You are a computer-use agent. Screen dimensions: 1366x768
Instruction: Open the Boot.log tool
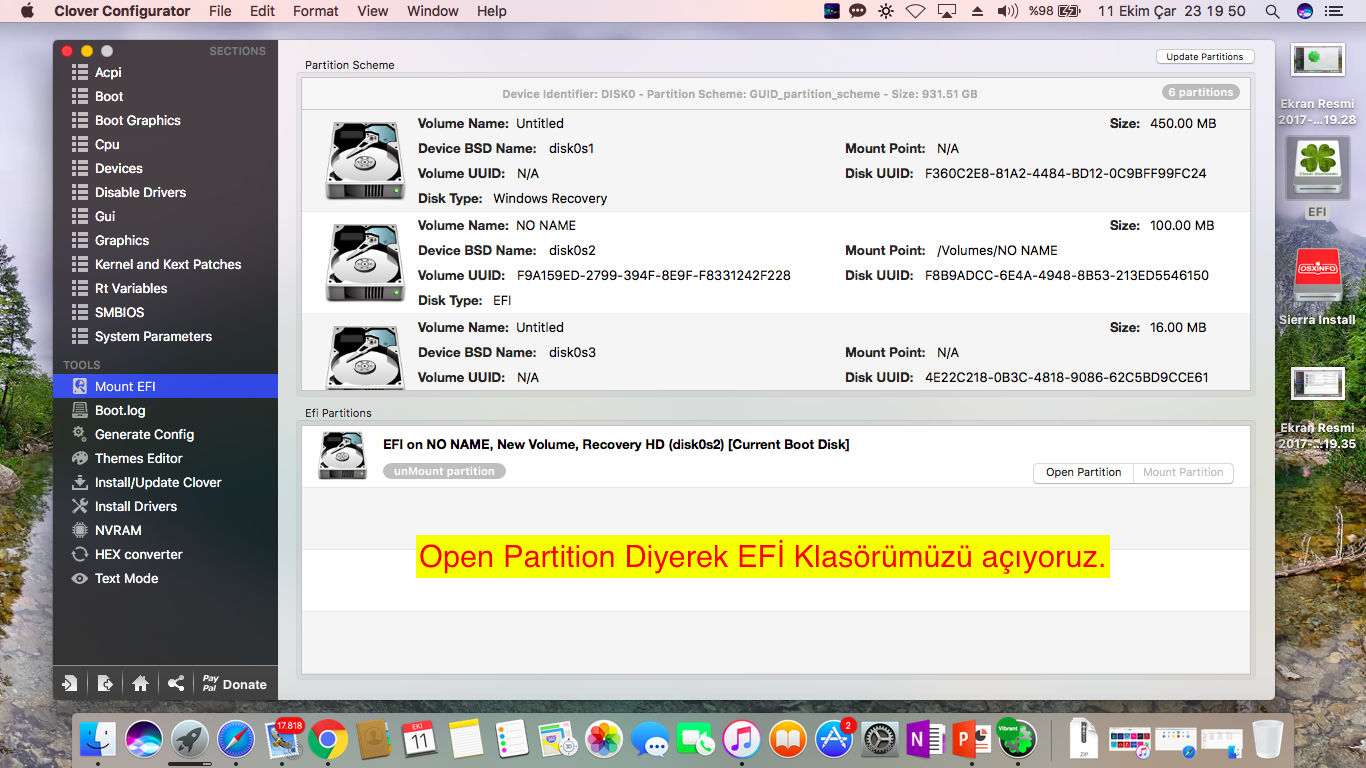click(120, 410)
